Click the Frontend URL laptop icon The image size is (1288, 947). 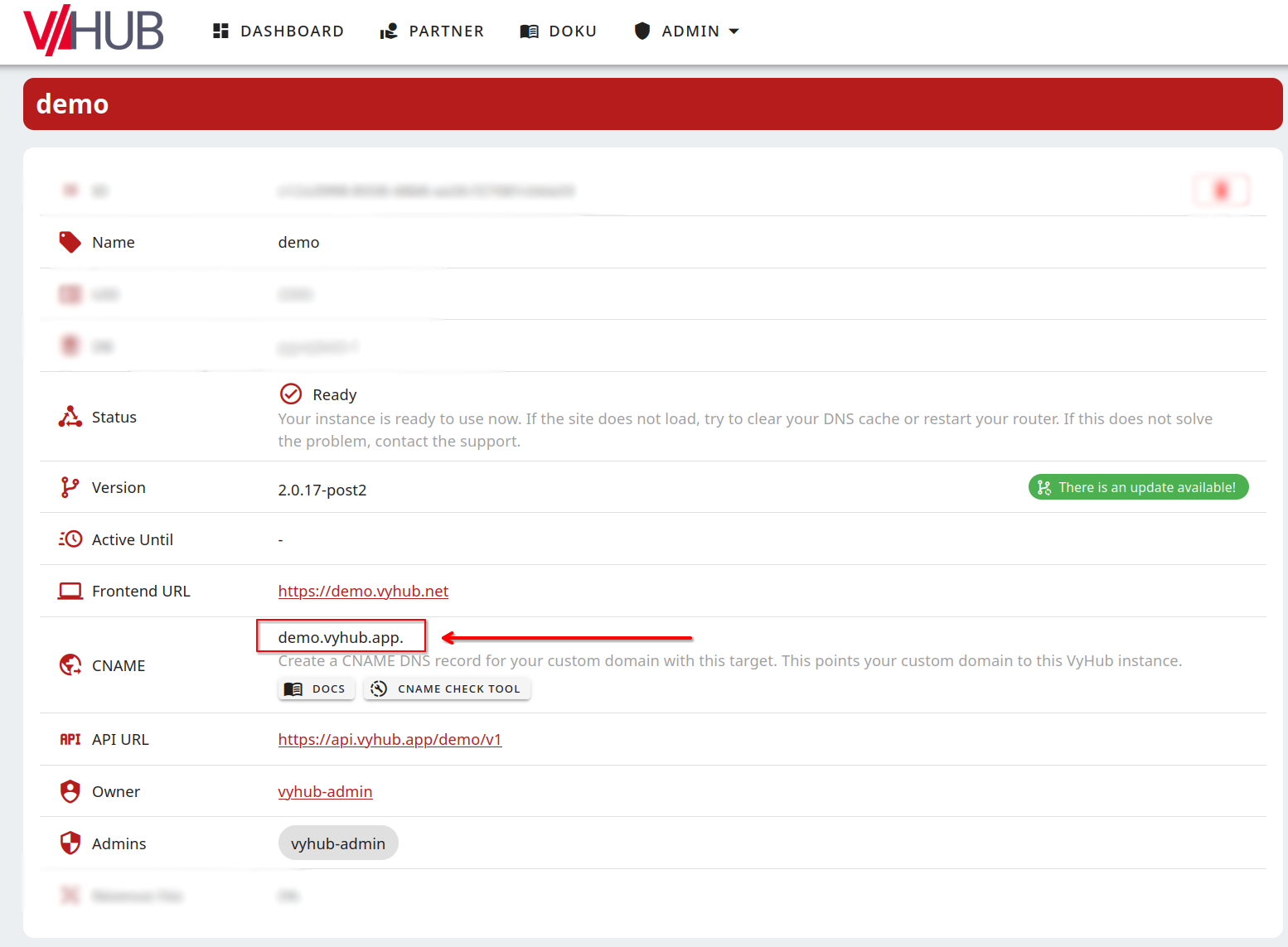coord(70,591)
